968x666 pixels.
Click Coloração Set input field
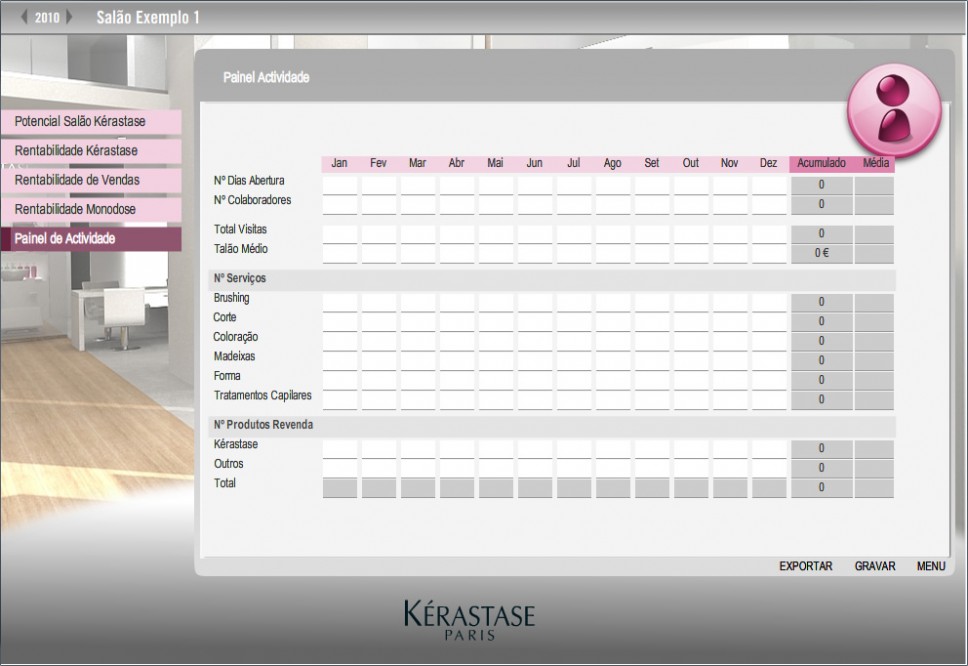(652, 341)
